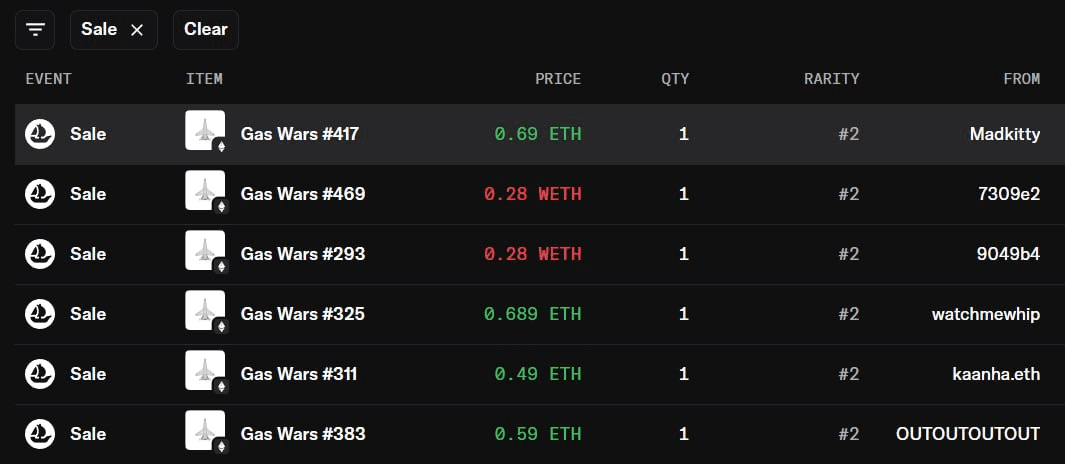The image size is (1065, 464).
Task: Click the RARITY column header
Action: 831,79
